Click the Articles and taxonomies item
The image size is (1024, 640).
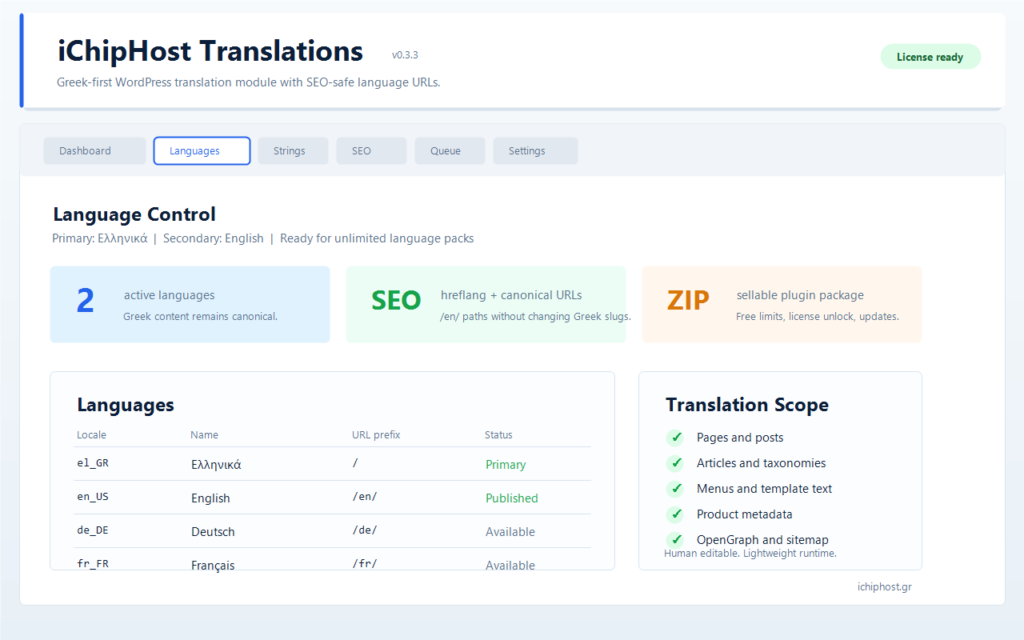(761, 463)
